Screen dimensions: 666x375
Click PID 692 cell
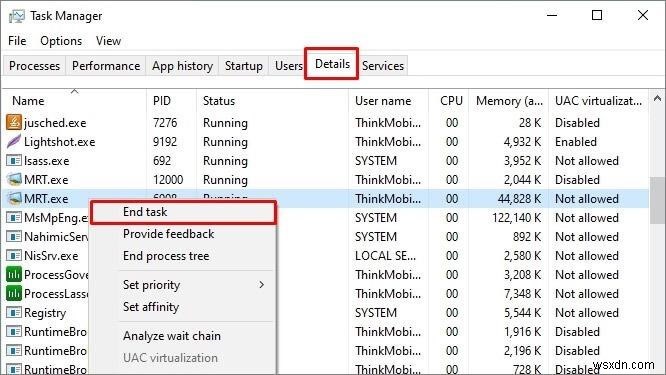(x=162, y=161)
